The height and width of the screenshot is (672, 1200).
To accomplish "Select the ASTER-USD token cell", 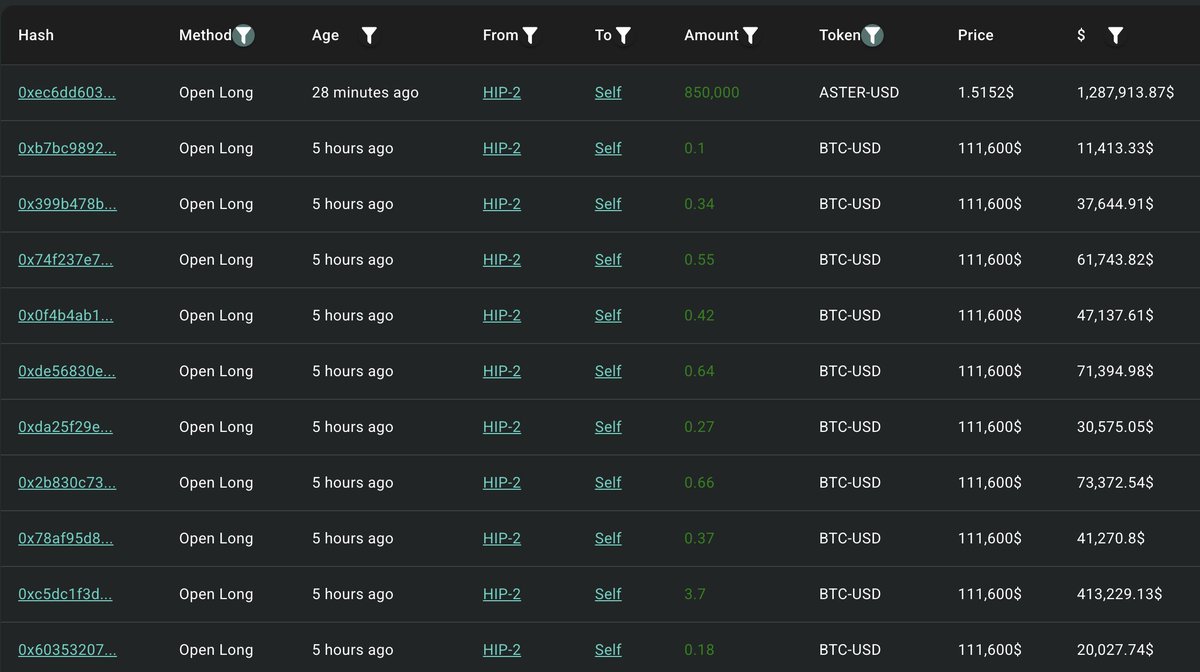I will [859, 93].
